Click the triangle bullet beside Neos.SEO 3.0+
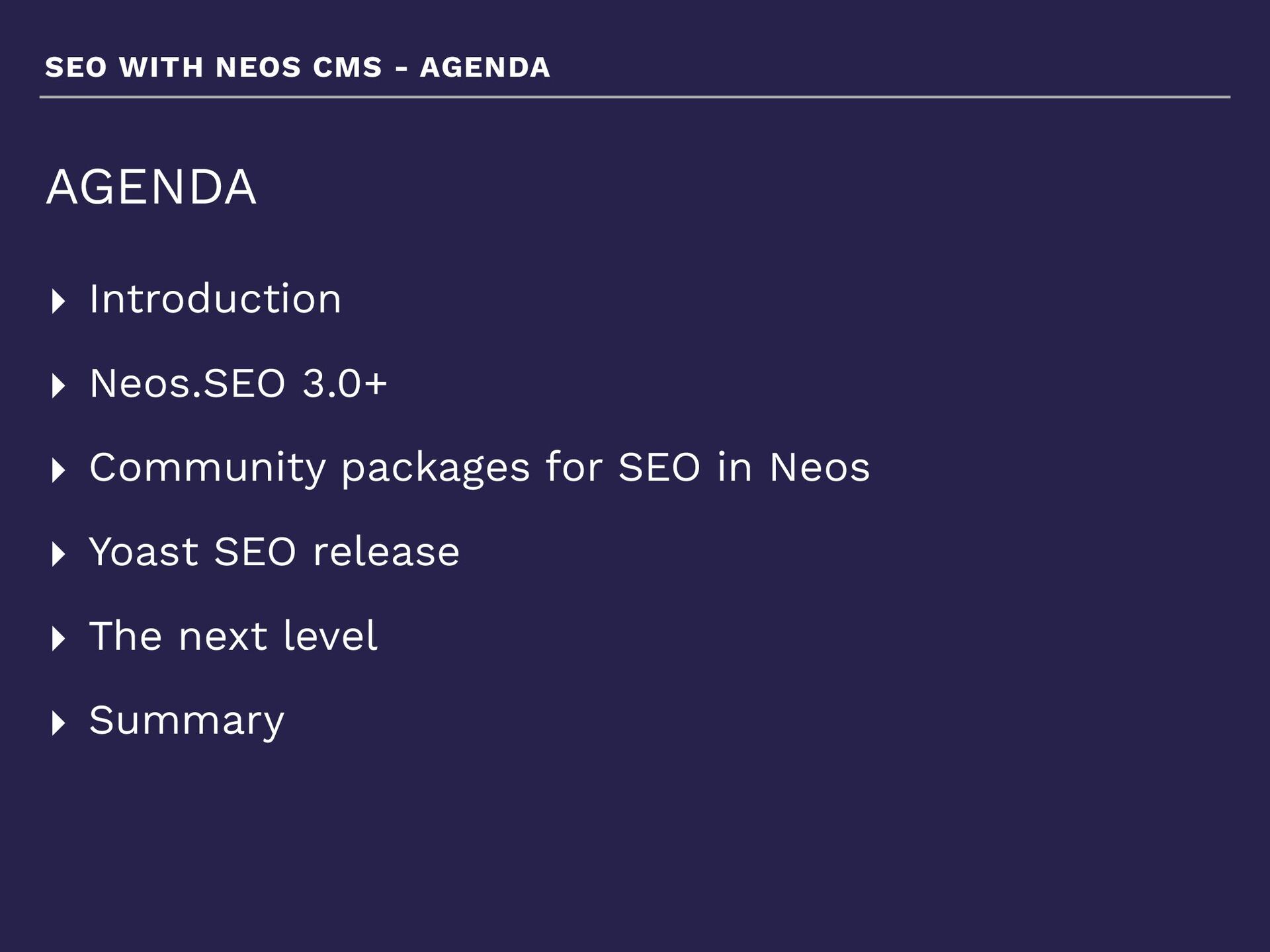 (x=58, y=386)
